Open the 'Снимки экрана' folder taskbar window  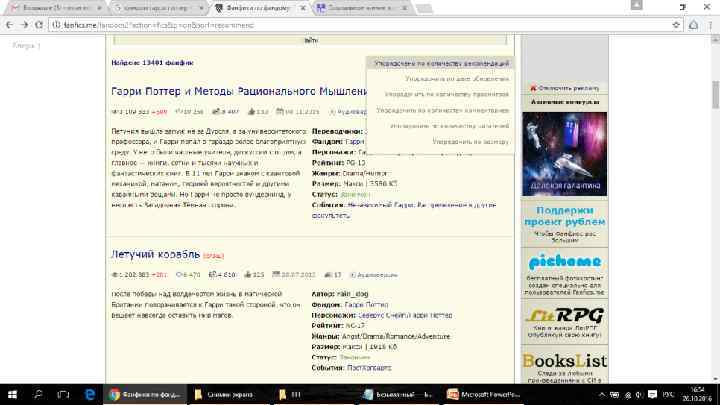pyautogui.click(x=228, y=394)
